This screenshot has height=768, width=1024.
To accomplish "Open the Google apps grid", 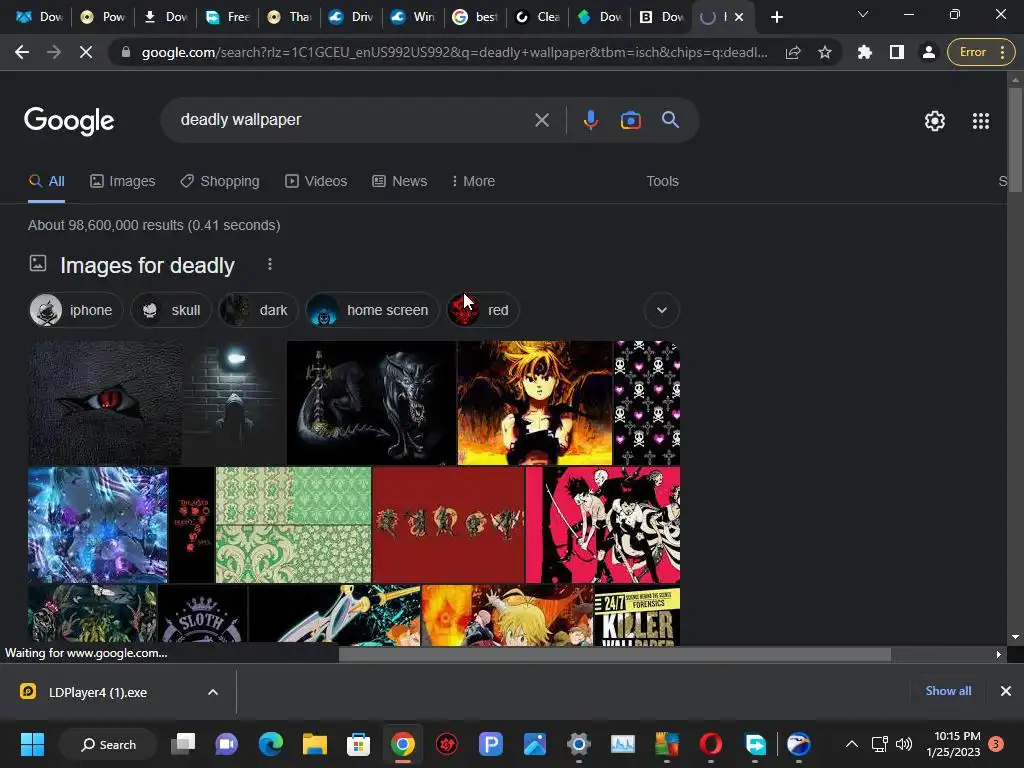I will tap(980, 121).
